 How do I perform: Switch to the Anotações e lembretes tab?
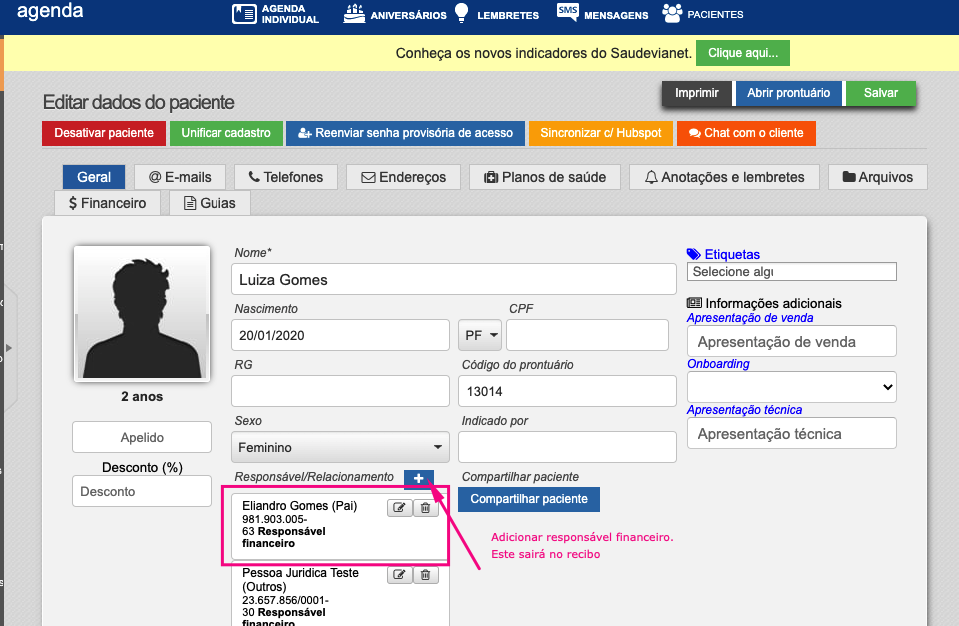tap(724, 177)
